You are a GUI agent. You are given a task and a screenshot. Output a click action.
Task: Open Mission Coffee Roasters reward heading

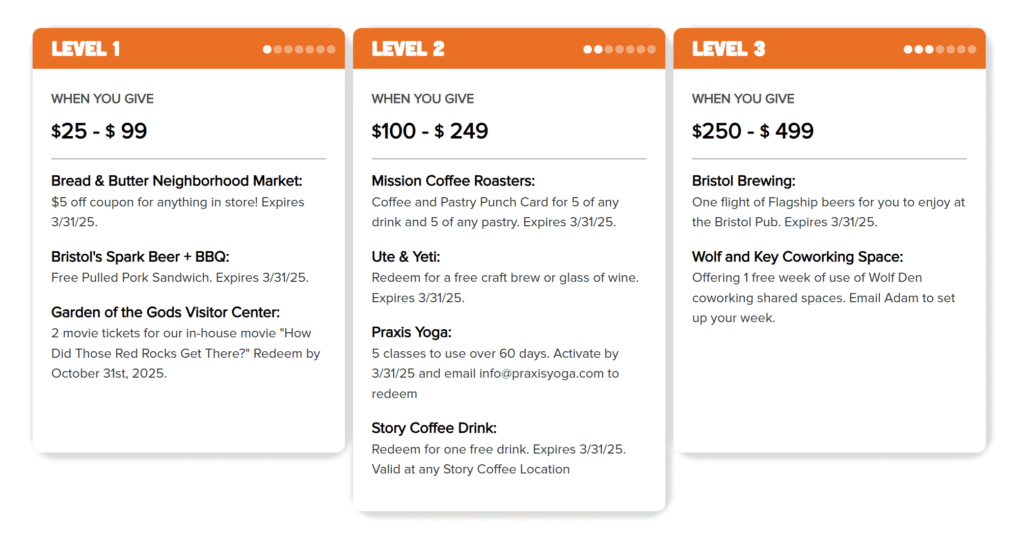[453, 181]
